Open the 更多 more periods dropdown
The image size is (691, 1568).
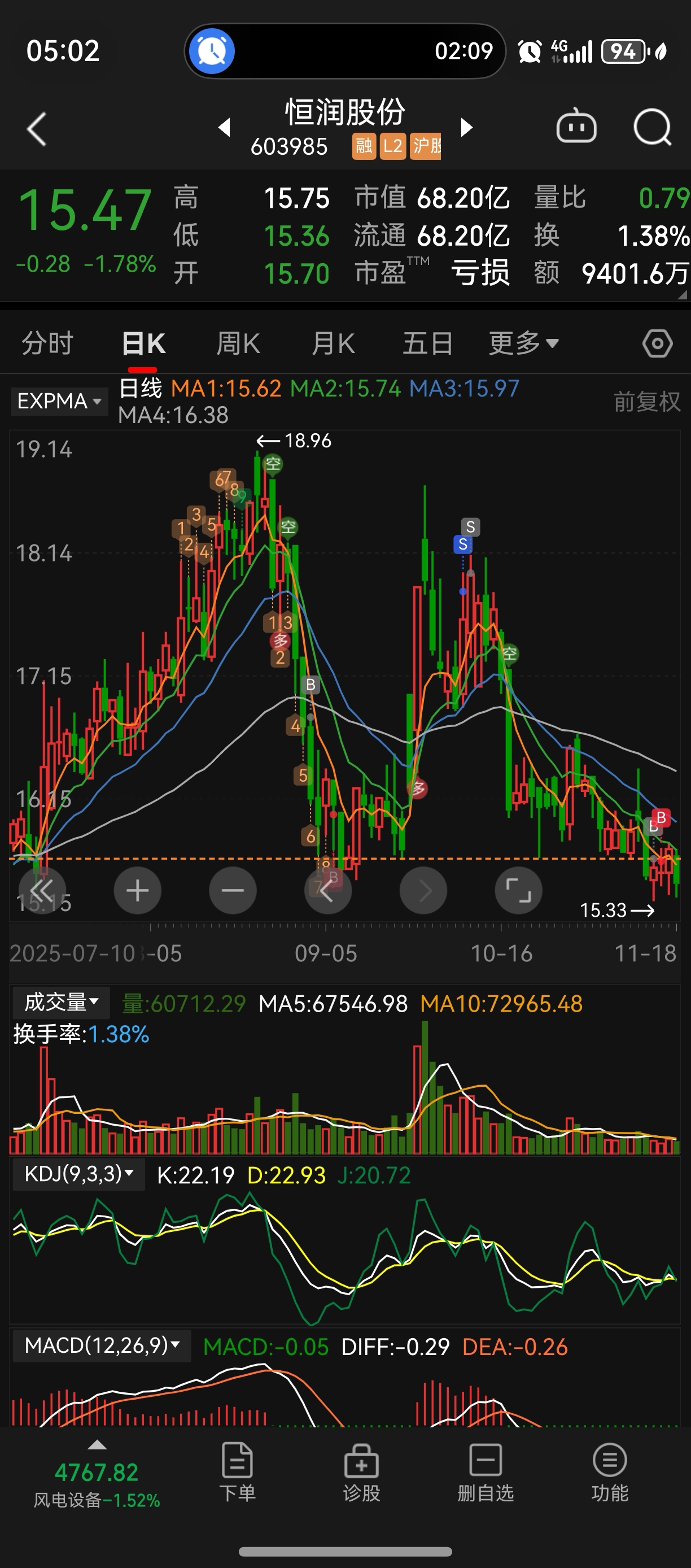pyautogui.click(x=524, y=343)
